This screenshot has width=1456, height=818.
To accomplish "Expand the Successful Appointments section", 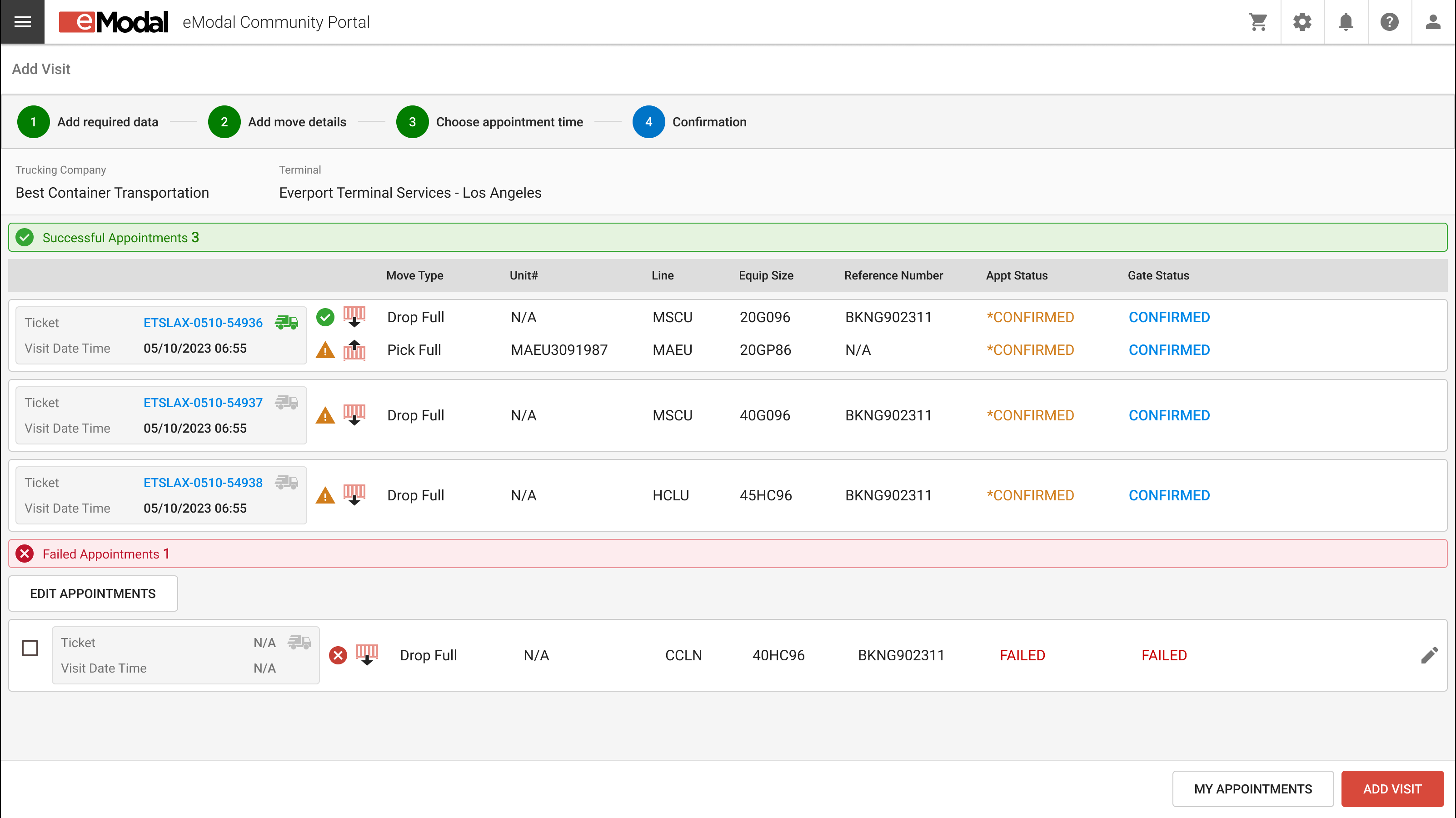I will (728, 237).
